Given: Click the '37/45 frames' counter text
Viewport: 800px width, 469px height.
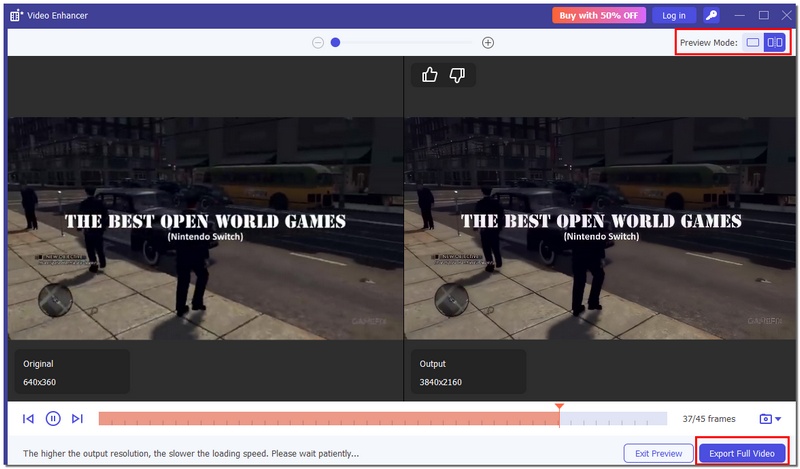Looking at the screenshot, I should (x=709, y=419).
